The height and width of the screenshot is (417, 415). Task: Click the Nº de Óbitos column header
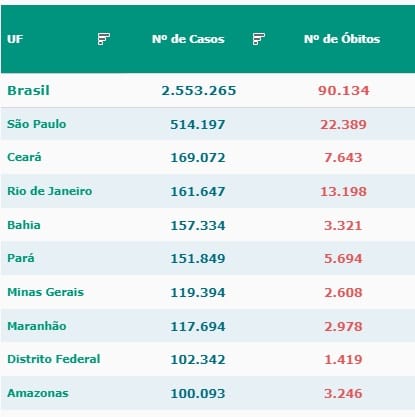point(342,39)
